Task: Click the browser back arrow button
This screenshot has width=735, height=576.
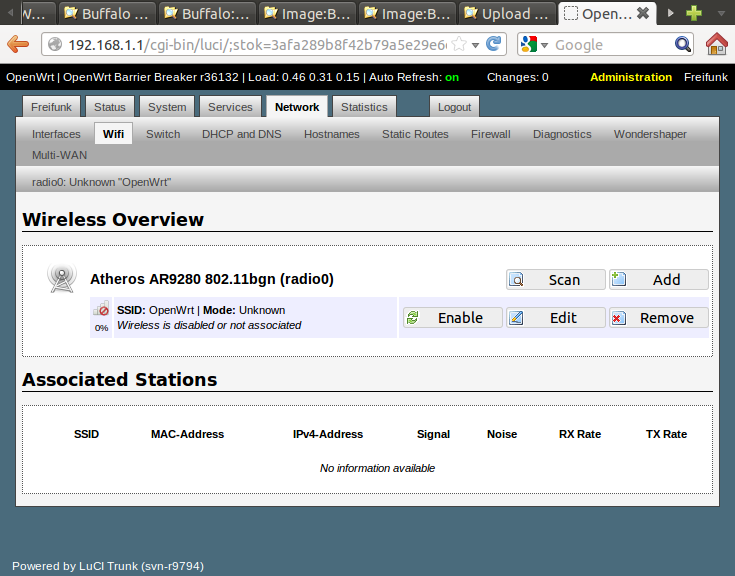Action: point(18,44)
